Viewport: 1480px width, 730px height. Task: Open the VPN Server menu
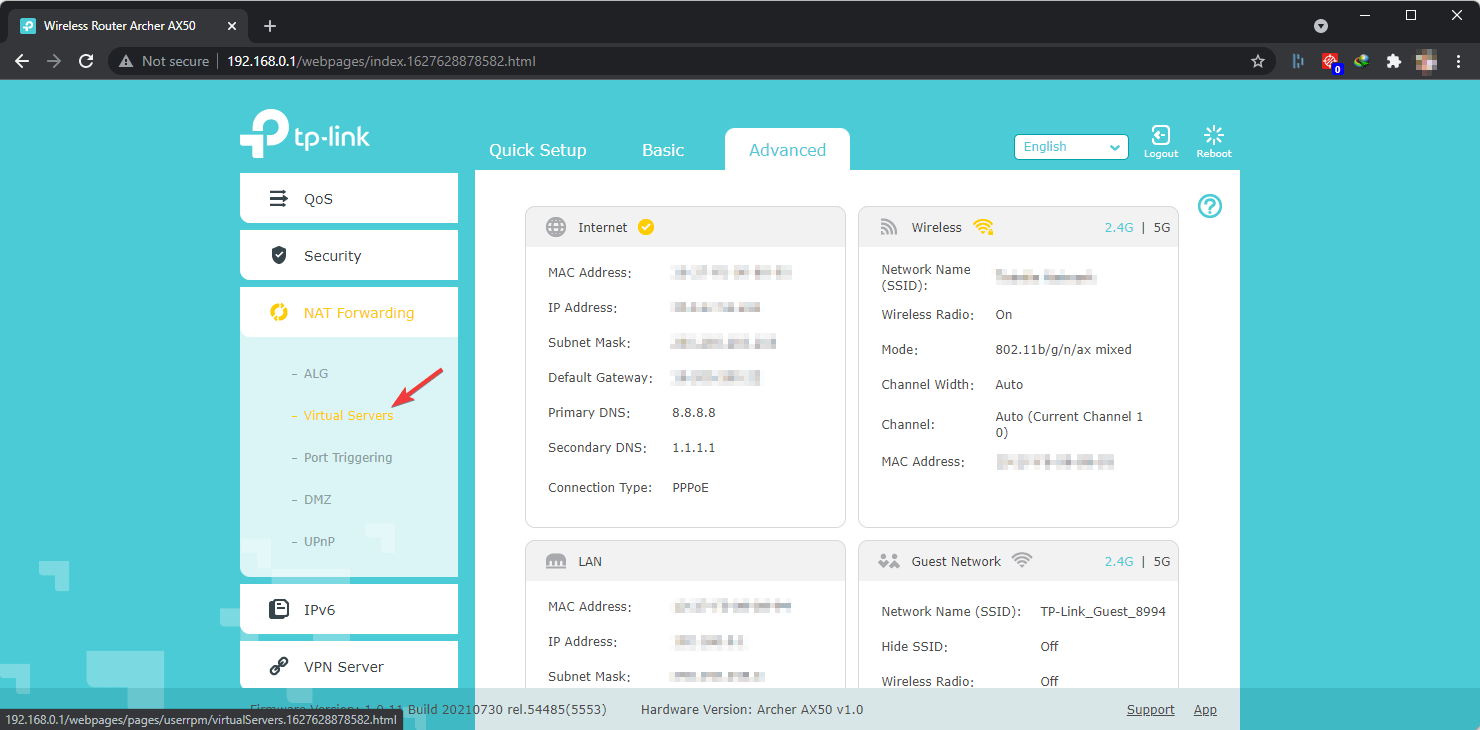(x=349, y=666)
